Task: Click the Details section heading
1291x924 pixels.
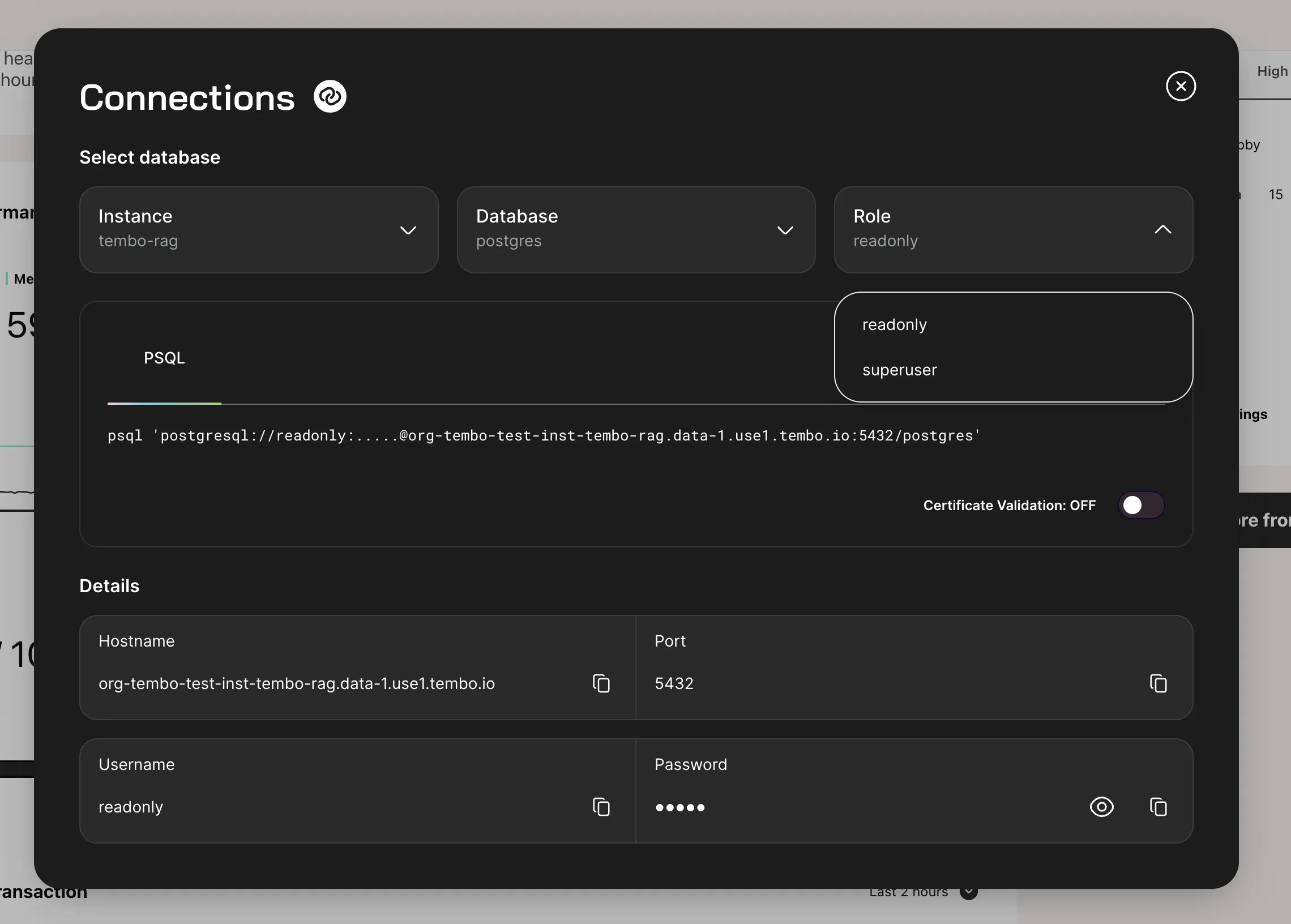Action: [109, 586]
